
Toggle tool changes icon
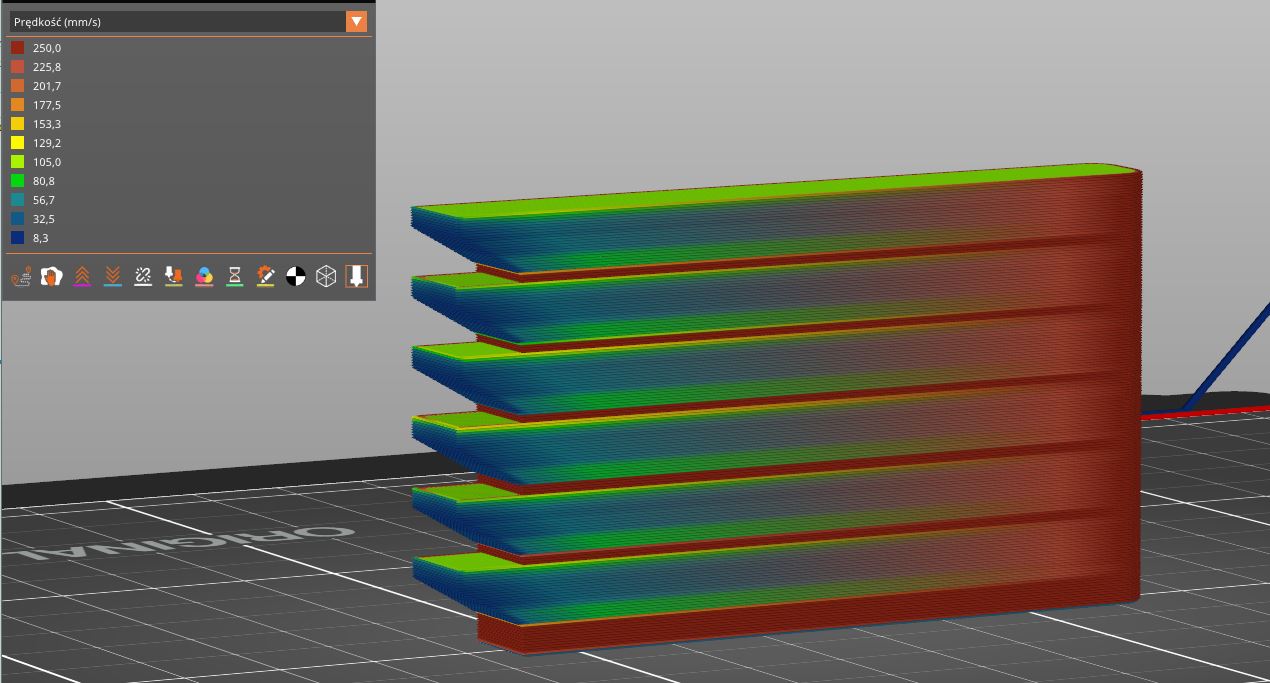pyautogui.click(x=173, y=277)
